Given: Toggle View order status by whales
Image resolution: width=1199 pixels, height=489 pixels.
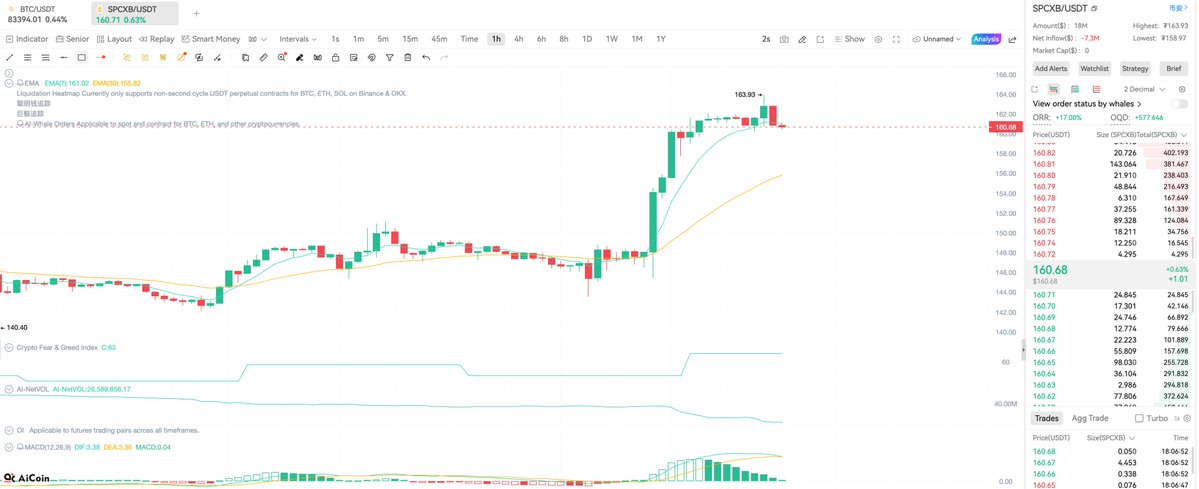Looking at the screenshot, I should (1179, 104).
